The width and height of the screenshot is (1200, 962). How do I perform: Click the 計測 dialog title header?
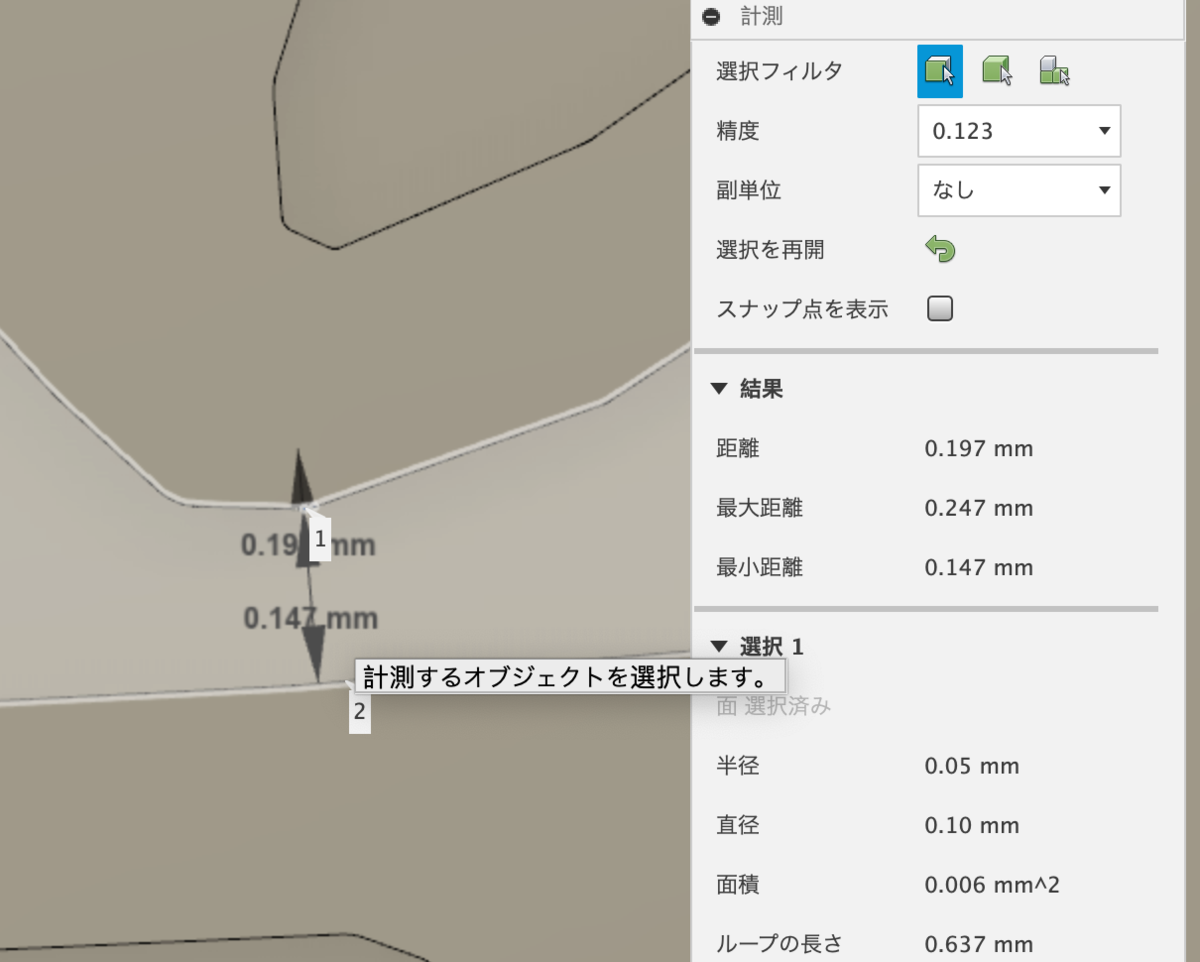click(x=760, y=17)
